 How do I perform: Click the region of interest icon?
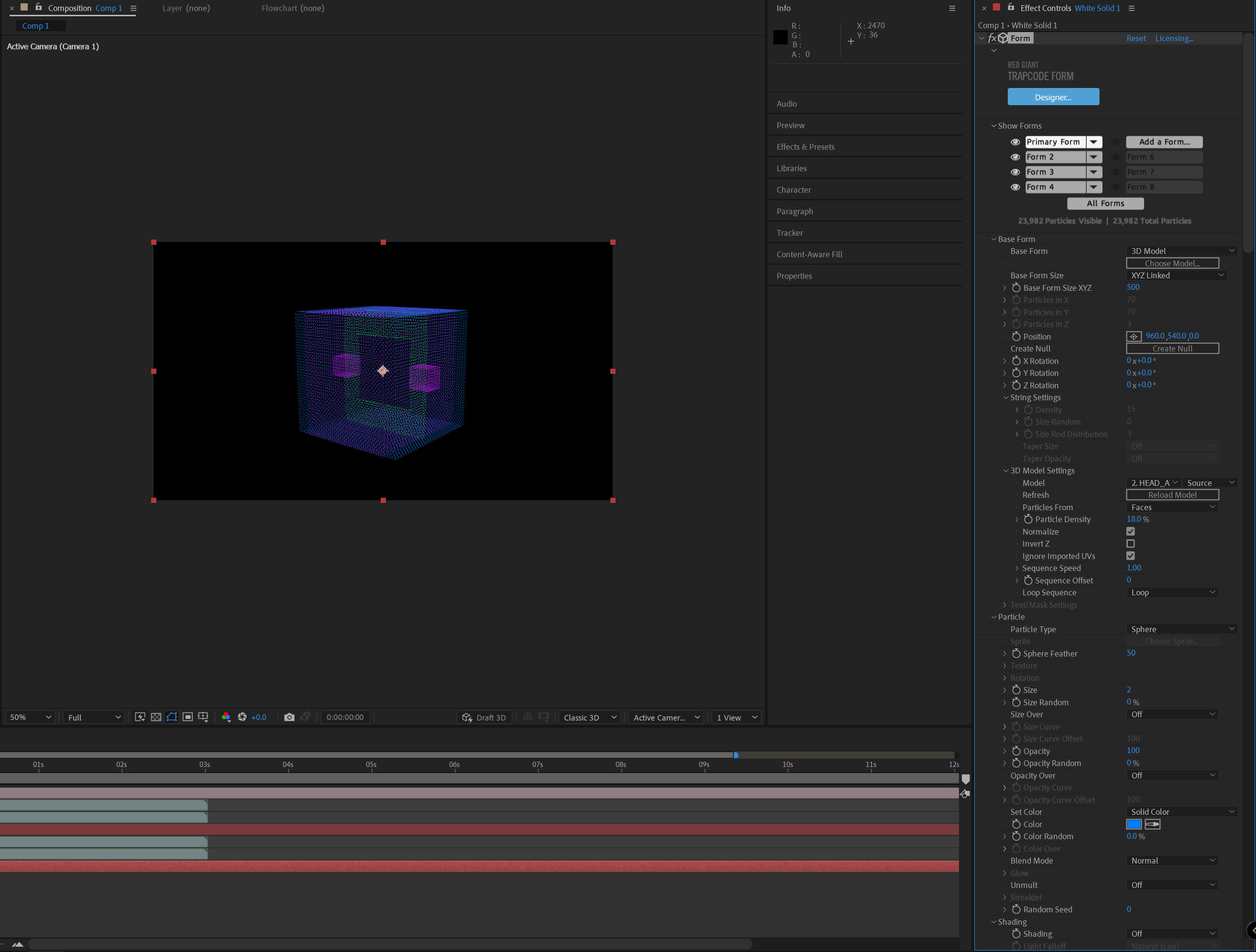pos(187,717)
